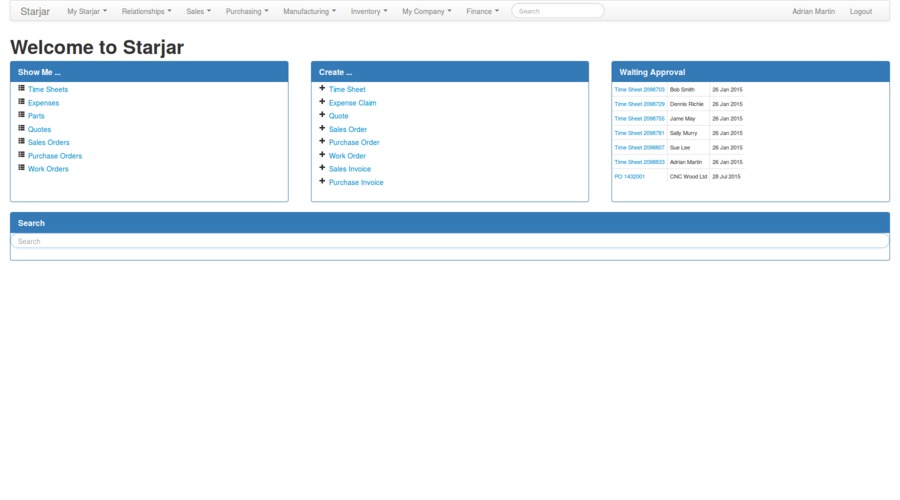The height and width of the screenshot is (500, 900).
Task: Open Sue Lee's time sheet link
Action: (639, 148)
